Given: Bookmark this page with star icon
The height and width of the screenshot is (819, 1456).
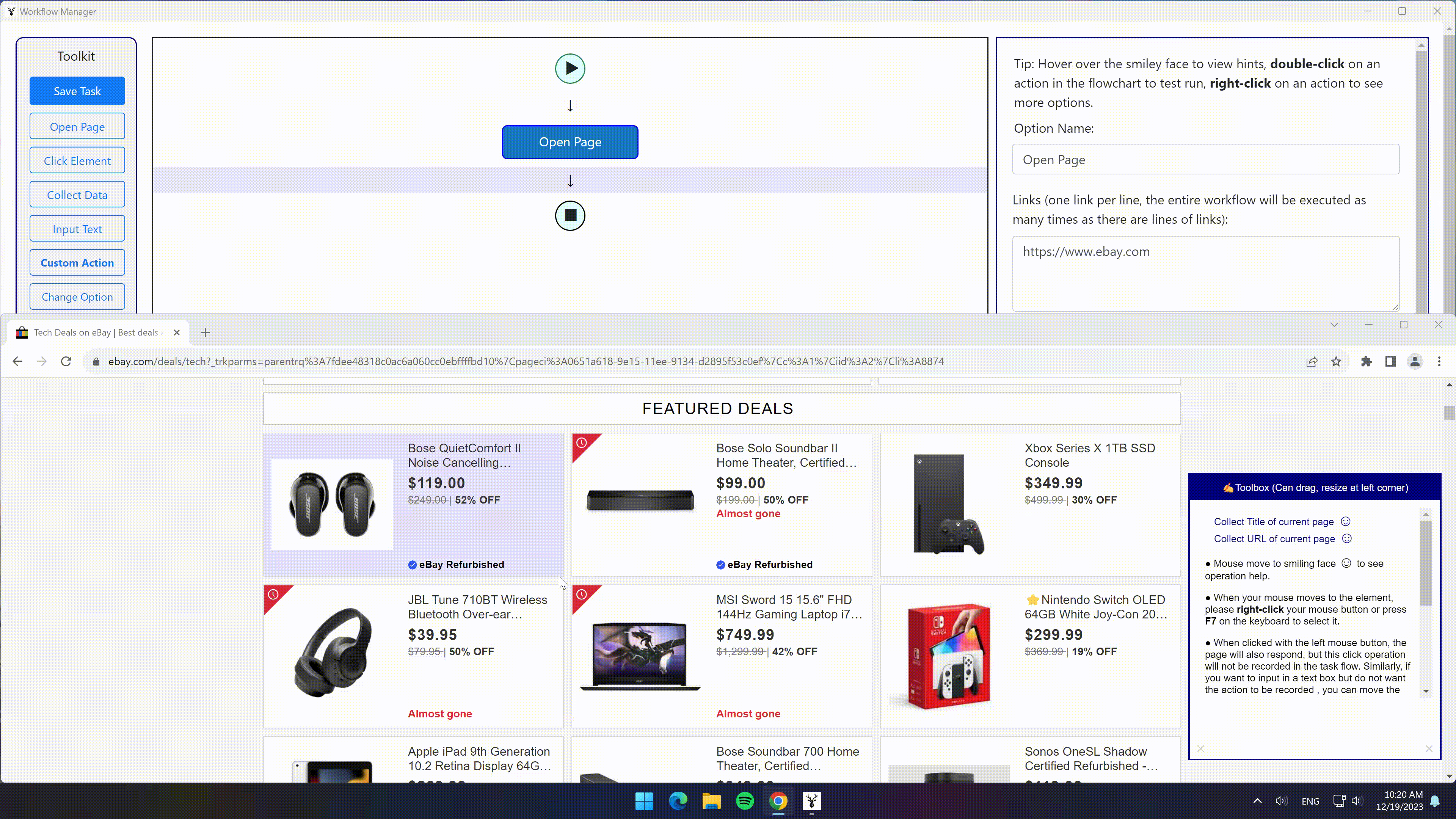Looking at the screenshot, I should (1336, 361).
